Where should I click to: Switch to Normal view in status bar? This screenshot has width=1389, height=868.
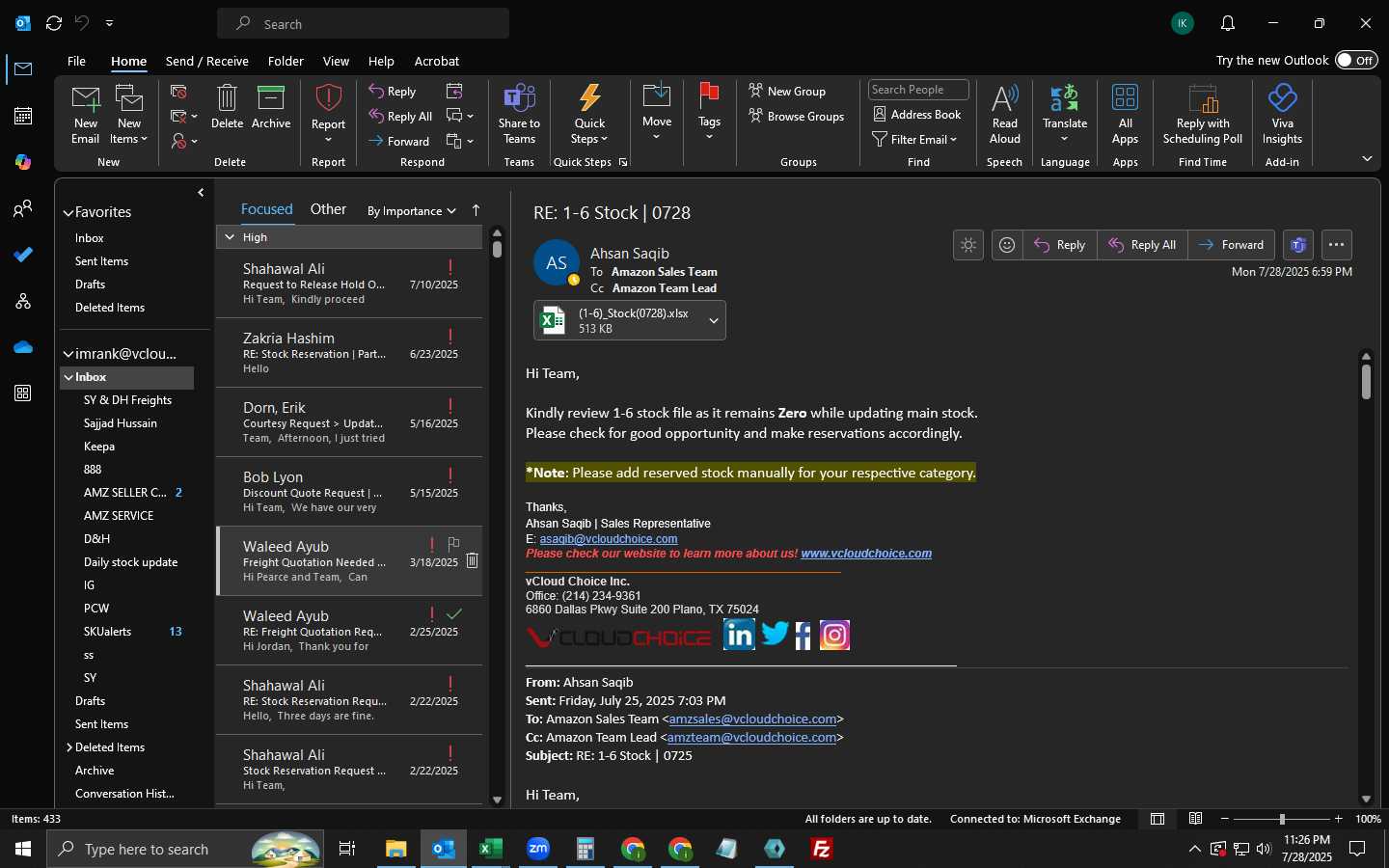coord(1157,819)
